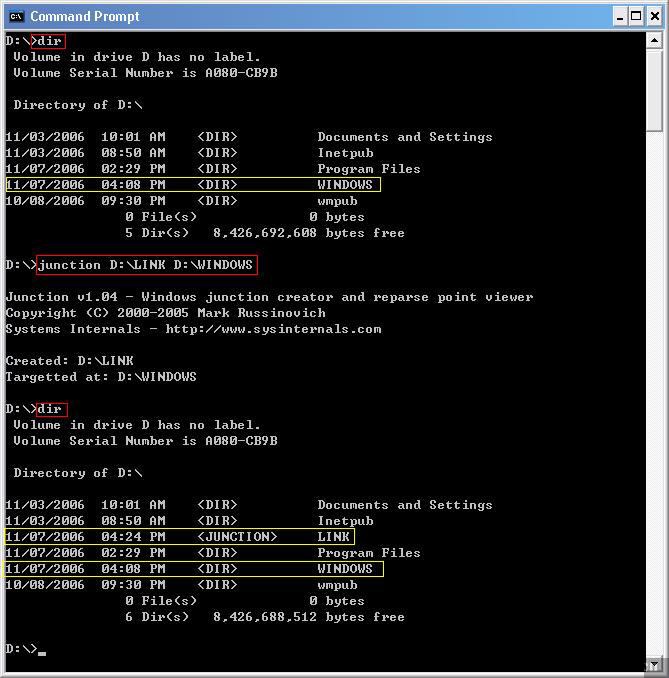The width and height of the screenshot is (669, 678).
Task: Click the scrollbar down arrow
Action: pyautogui.click(x=655, y=664)
